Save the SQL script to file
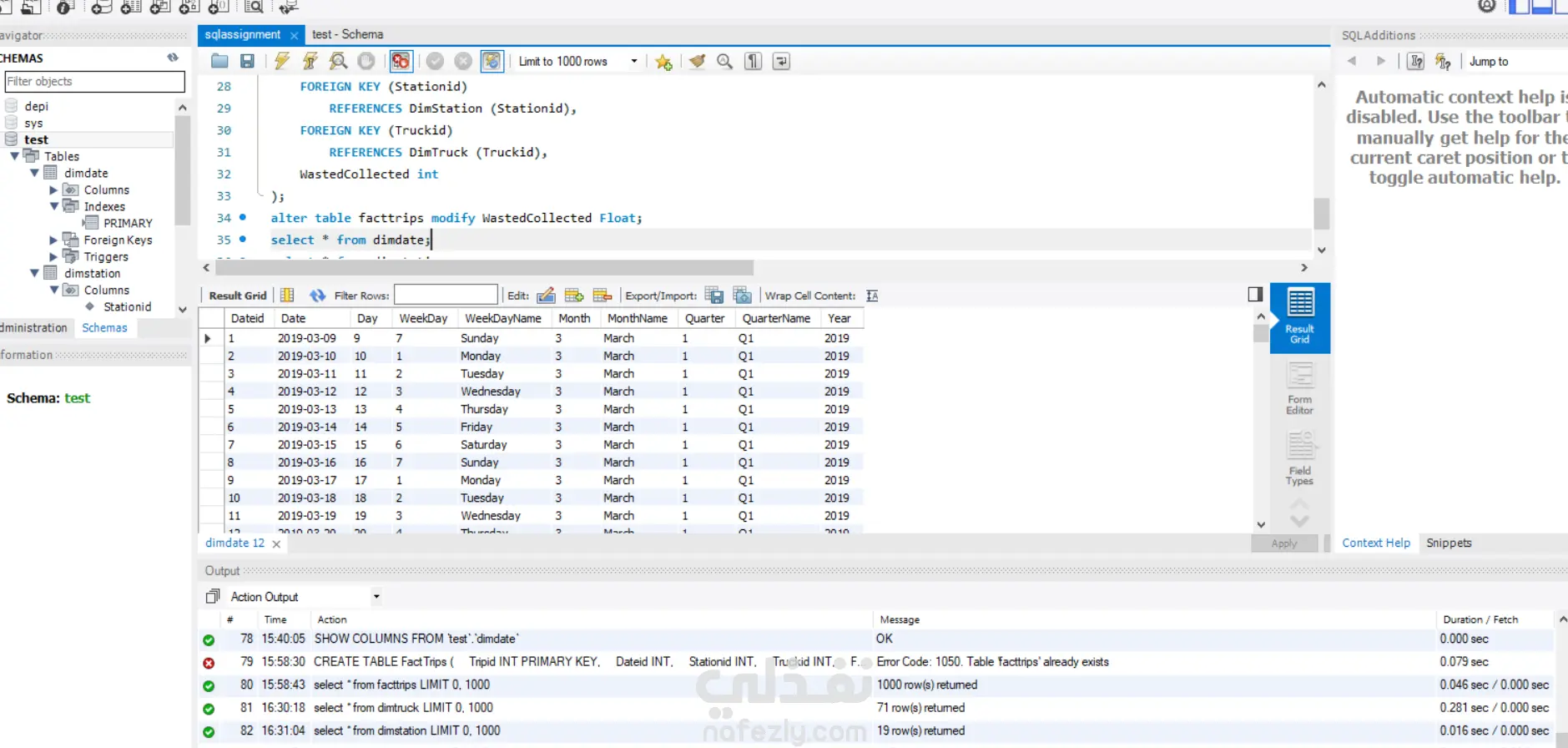This screenshot has height=748, width=1568. [247, 61]
